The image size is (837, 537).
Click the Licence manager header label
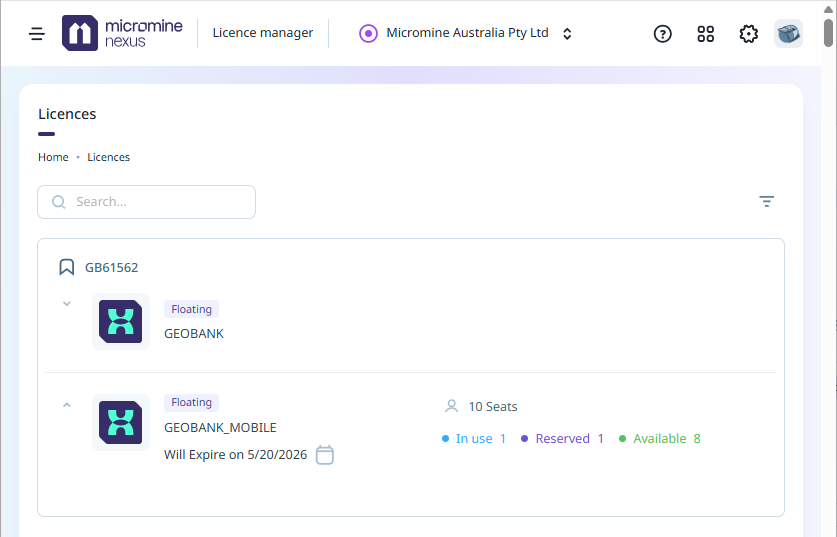pos(263,33)
